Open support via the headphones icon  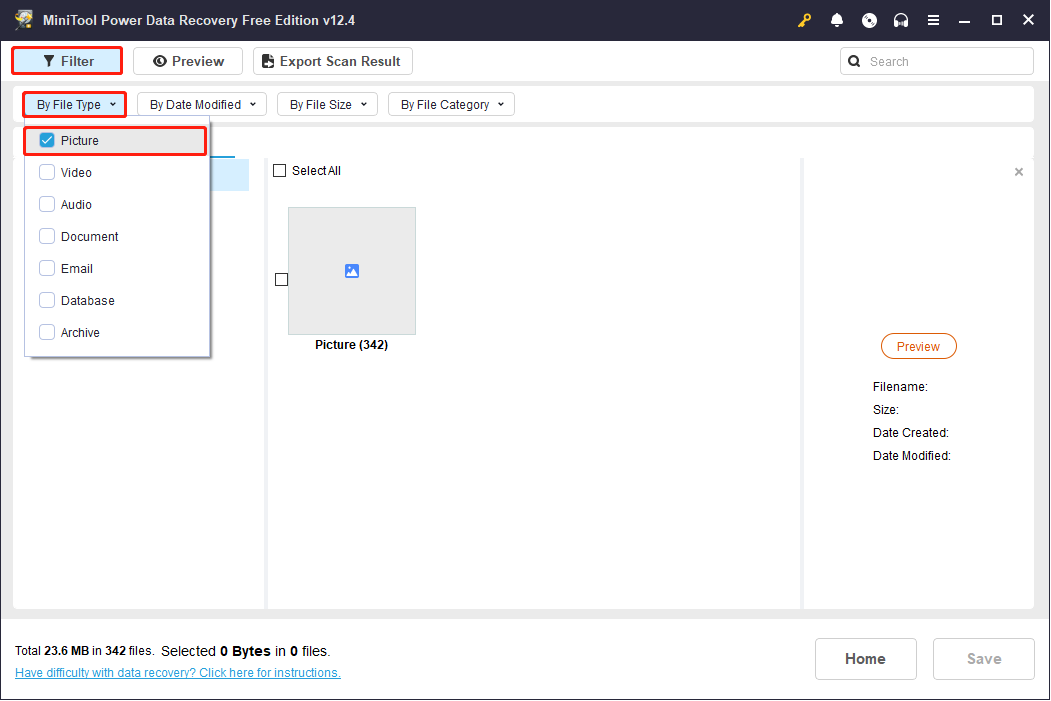(x=901, y=20)
